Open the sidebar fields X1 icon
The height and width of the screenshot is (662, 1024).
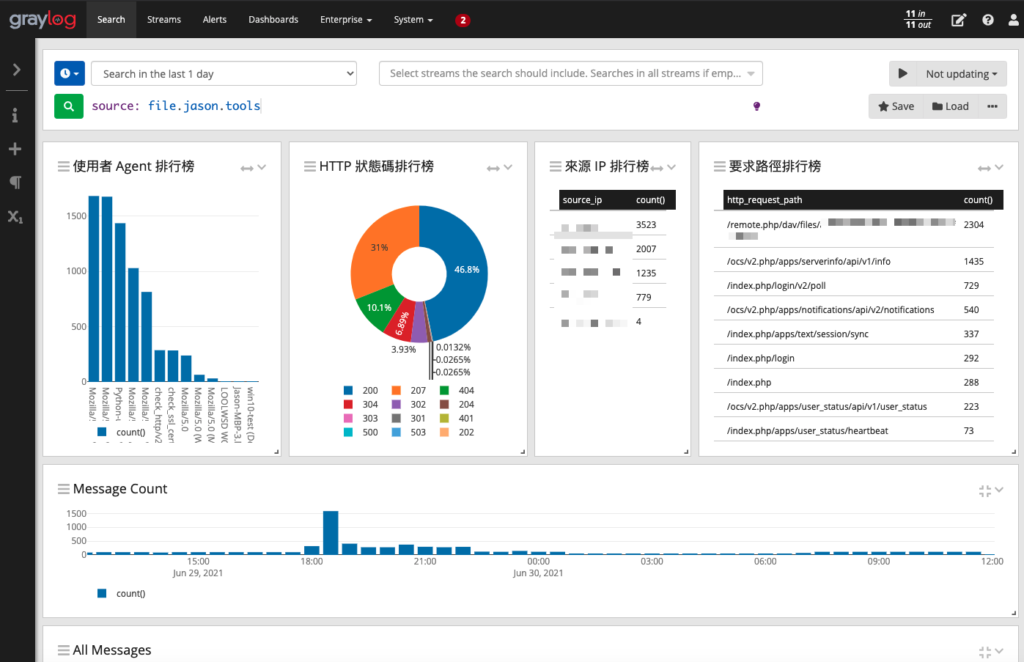point(15,217)
